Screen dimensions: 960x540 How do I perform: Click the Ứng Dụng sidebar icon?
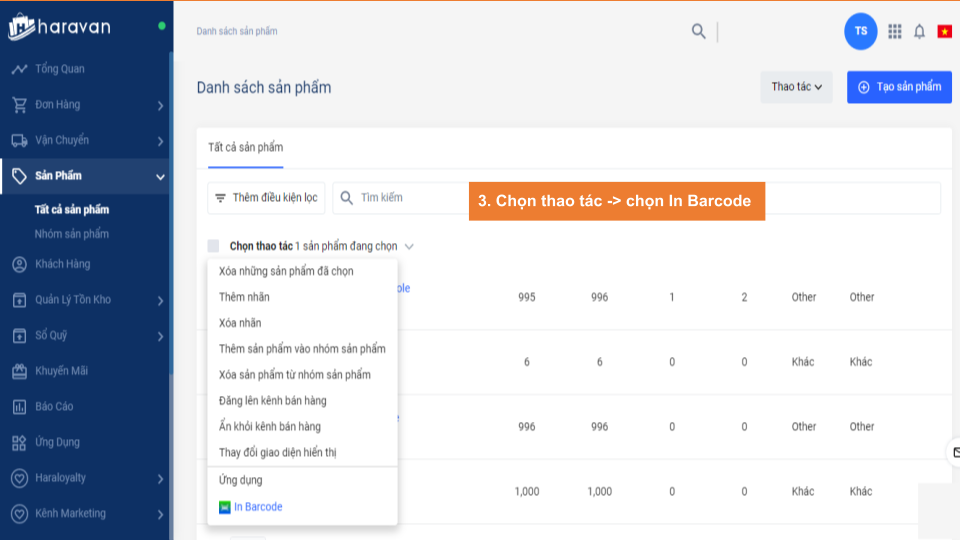(x=18, y=442)
